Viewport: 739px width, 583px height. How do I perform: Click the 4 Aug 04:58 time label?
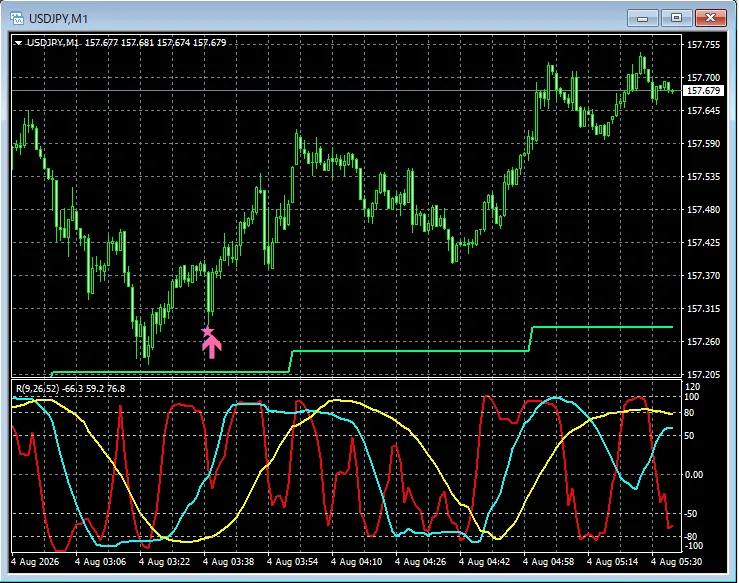coord(549,562)
